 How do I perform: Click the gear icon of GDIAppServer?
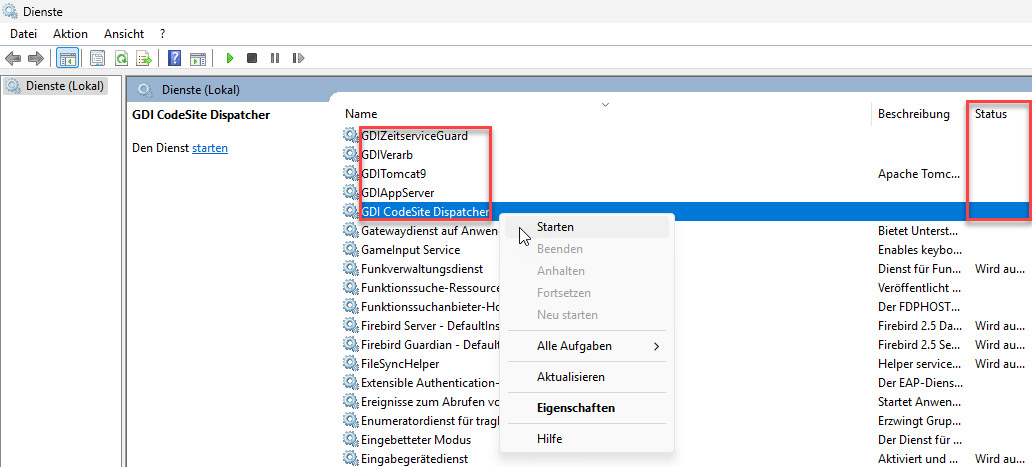pos(351,193)
